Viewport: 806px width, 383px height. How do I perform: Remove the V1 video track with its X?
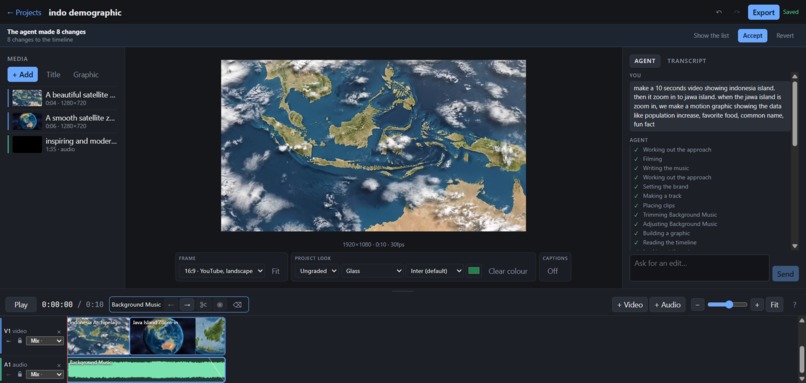[x=59, y=332]
